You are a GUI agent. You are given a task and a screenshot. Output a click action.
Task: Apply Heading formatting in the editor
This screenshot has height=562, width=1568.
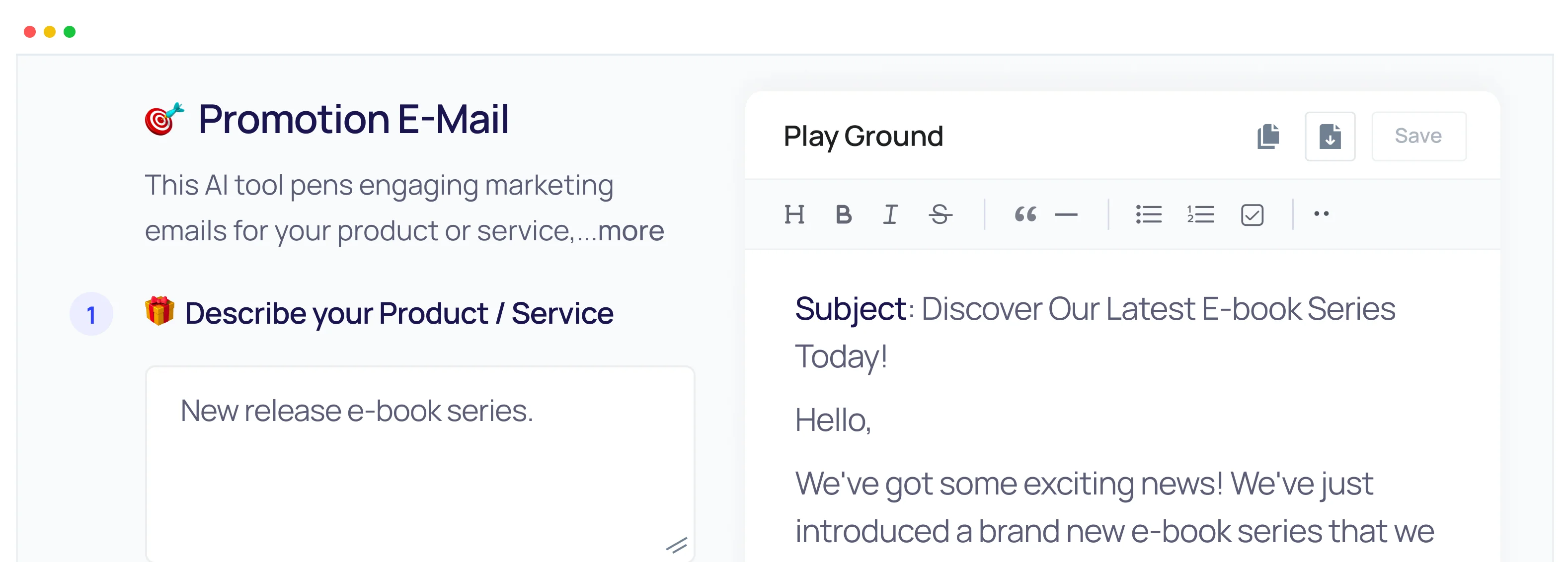(795, 214)
